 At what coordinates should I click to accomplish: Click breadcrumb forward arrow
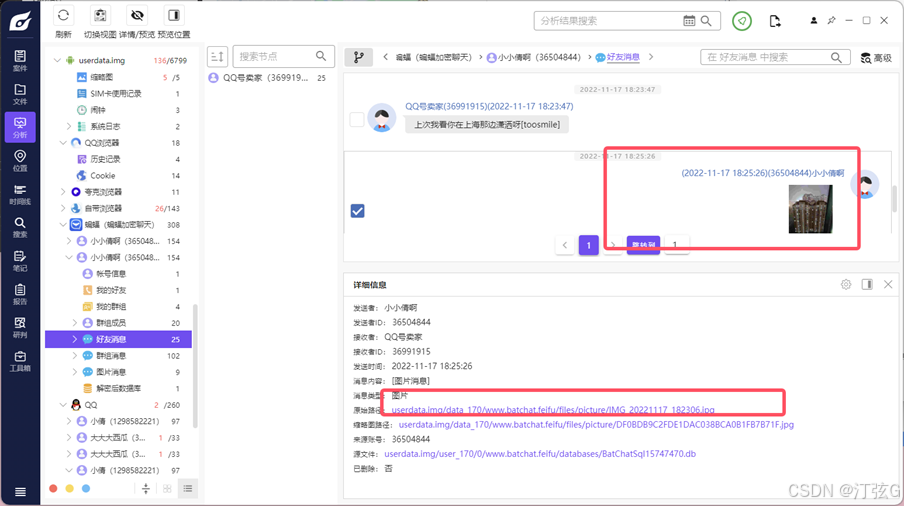651,57
